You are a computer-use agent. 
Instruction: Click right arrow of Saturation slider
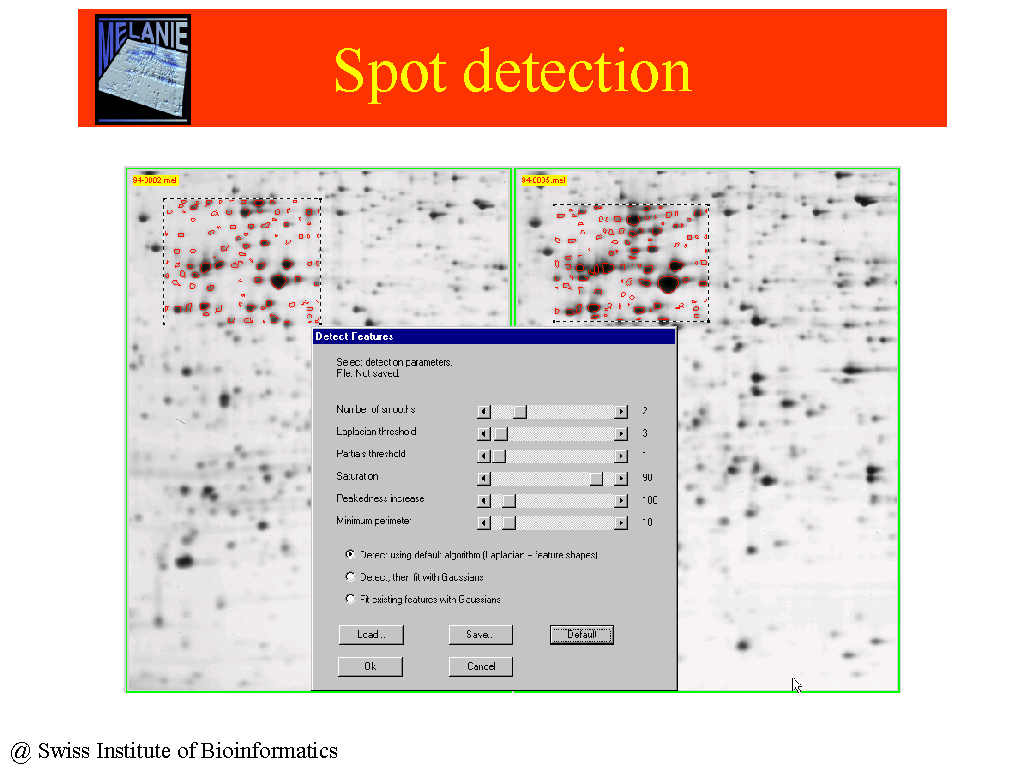coord(621,478)
